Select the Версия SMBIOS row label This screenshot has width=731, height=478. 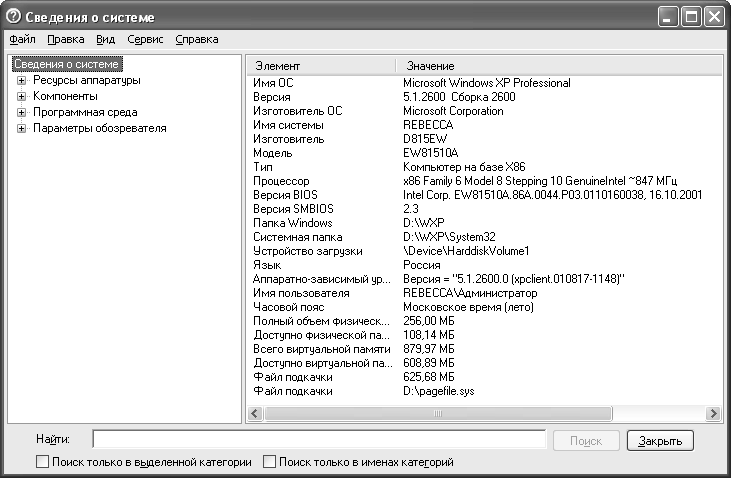pyautogui.click(x=293, y=209)
